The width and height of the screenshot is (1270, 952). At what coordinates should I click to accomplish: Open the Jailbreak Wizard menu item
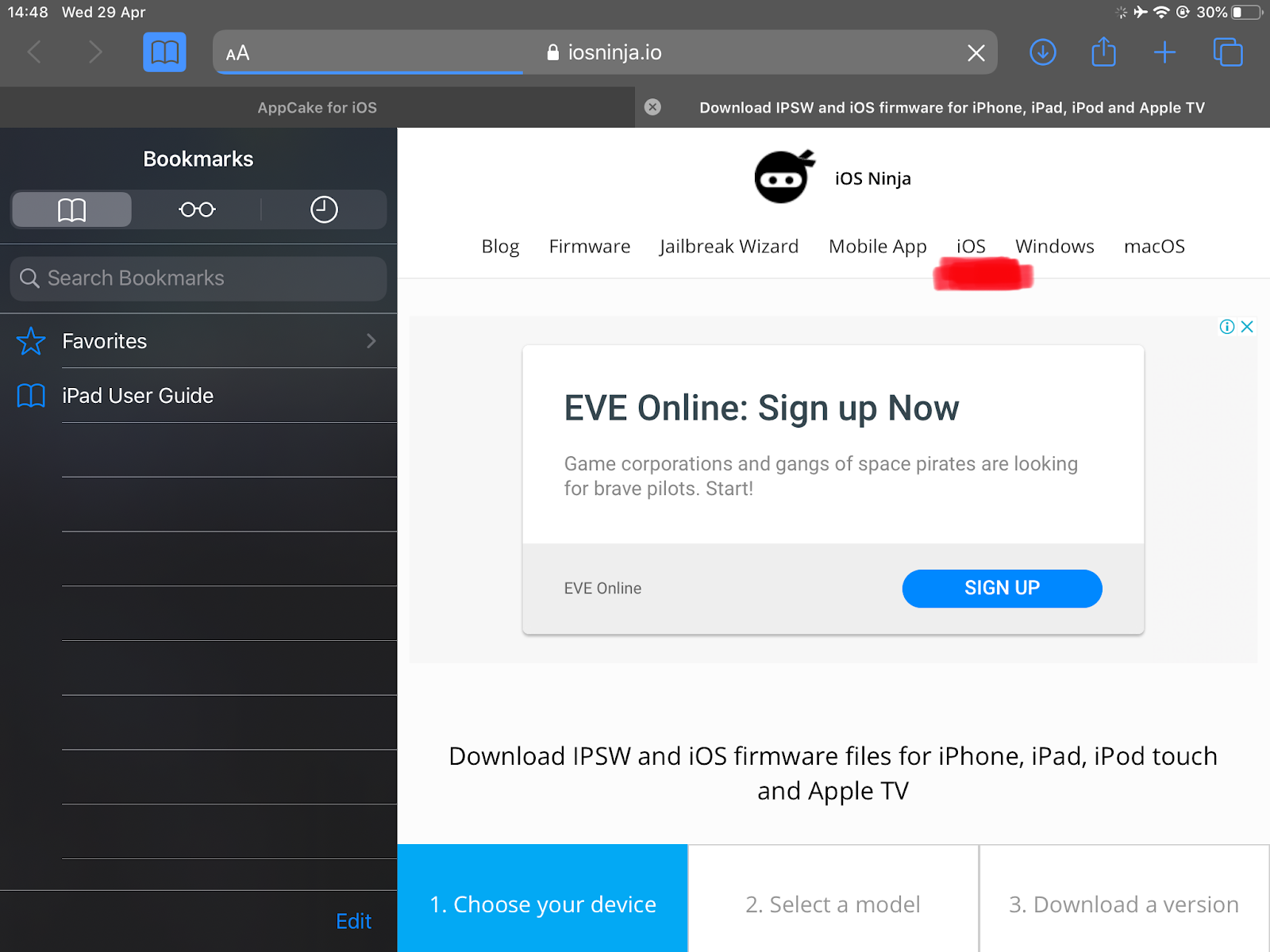pos(729,246)
